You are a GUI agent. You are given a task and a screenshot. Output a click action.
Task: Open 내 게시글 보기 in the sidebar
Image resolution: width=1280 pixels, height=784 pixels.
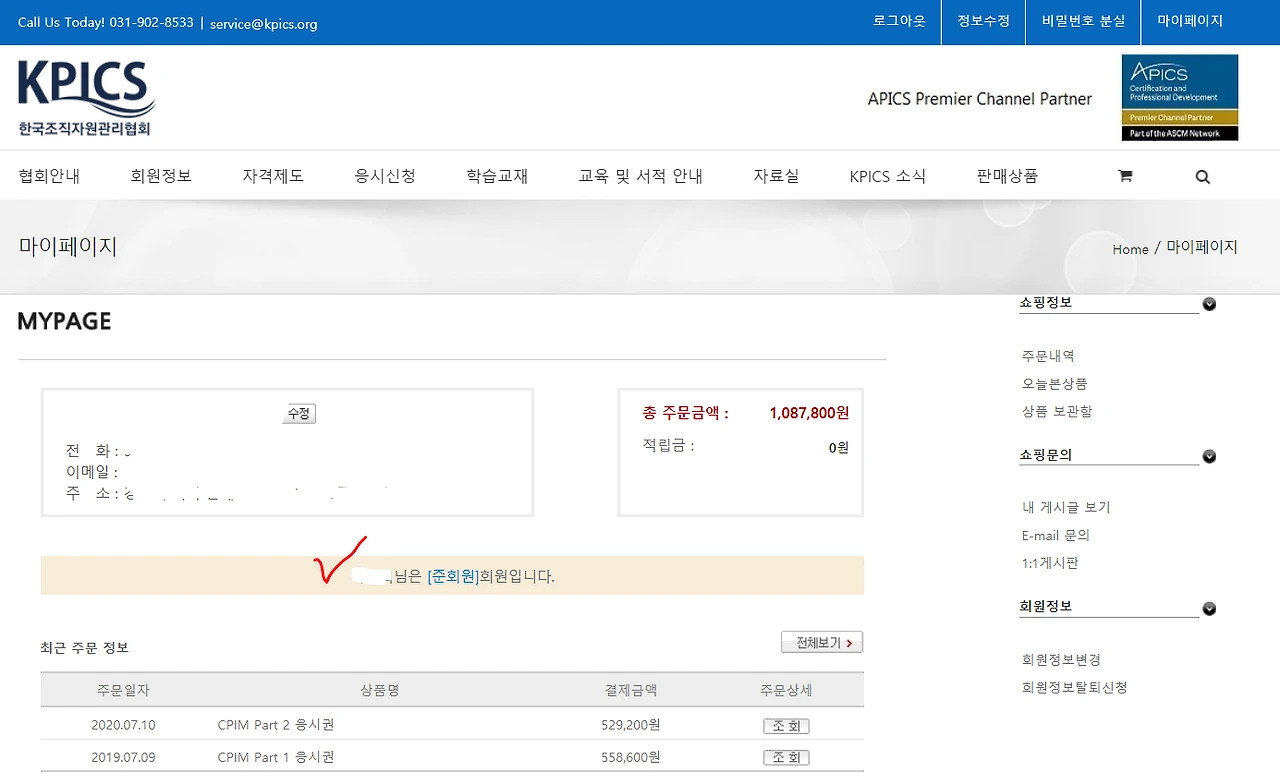click(x=1066, y=508)
